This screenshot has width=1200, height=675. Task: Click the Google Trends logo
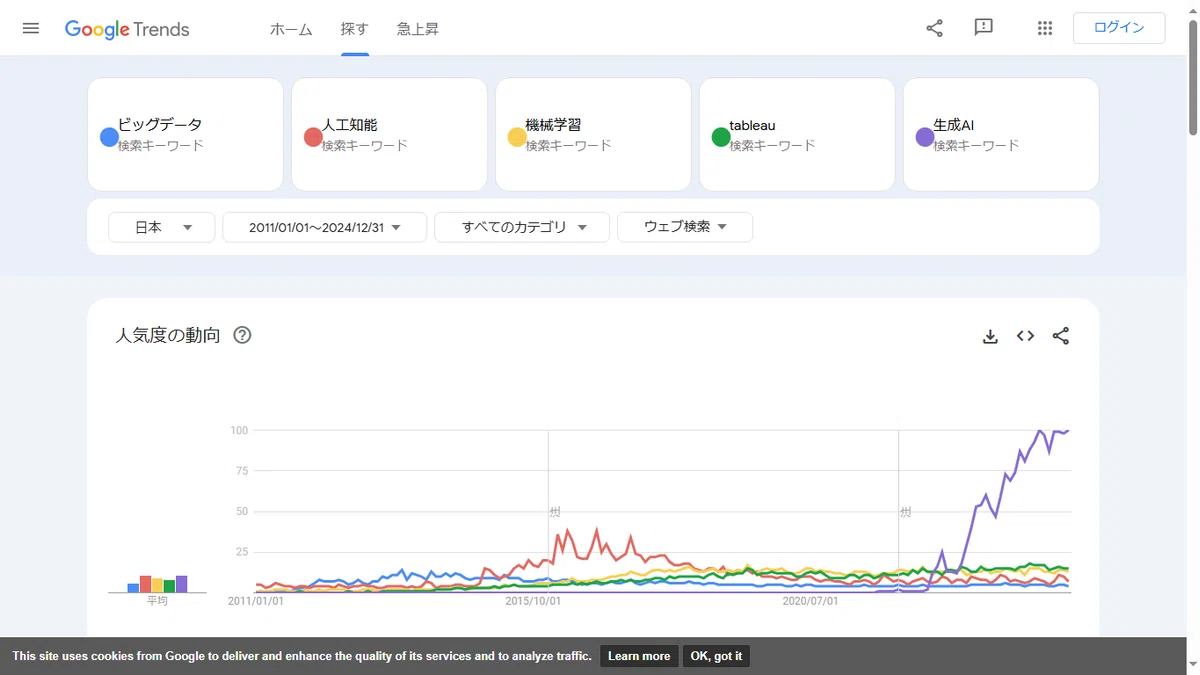pos(127,29)
